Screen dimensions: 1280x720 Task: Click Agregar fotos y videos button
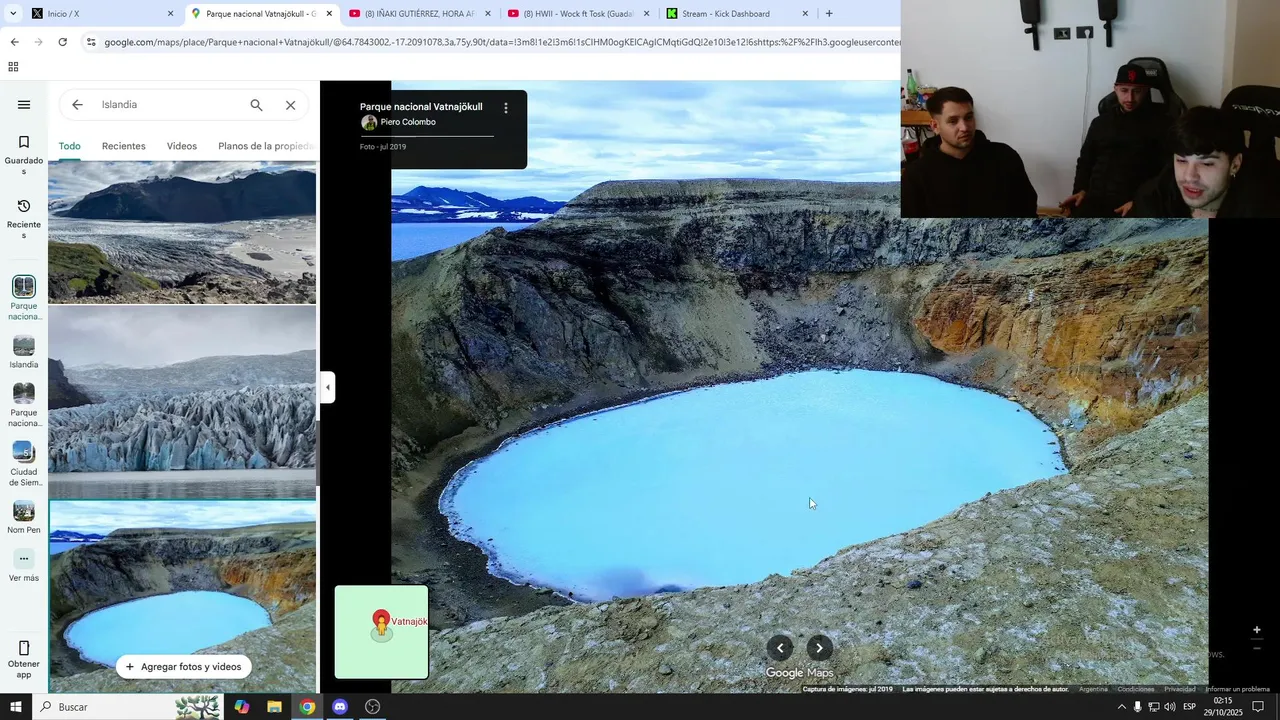click(x=183, y=667)
